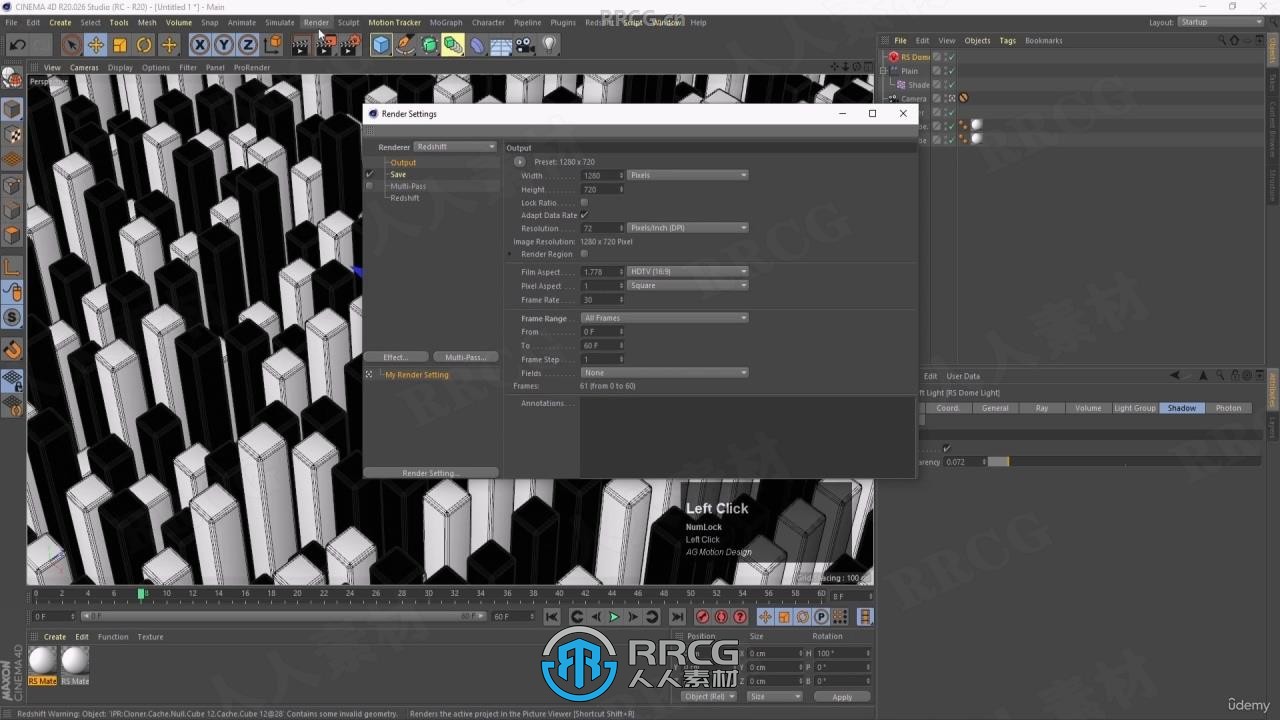
Task: Open the Frame Range All Frames dropdown
Action: click(664, 318)
